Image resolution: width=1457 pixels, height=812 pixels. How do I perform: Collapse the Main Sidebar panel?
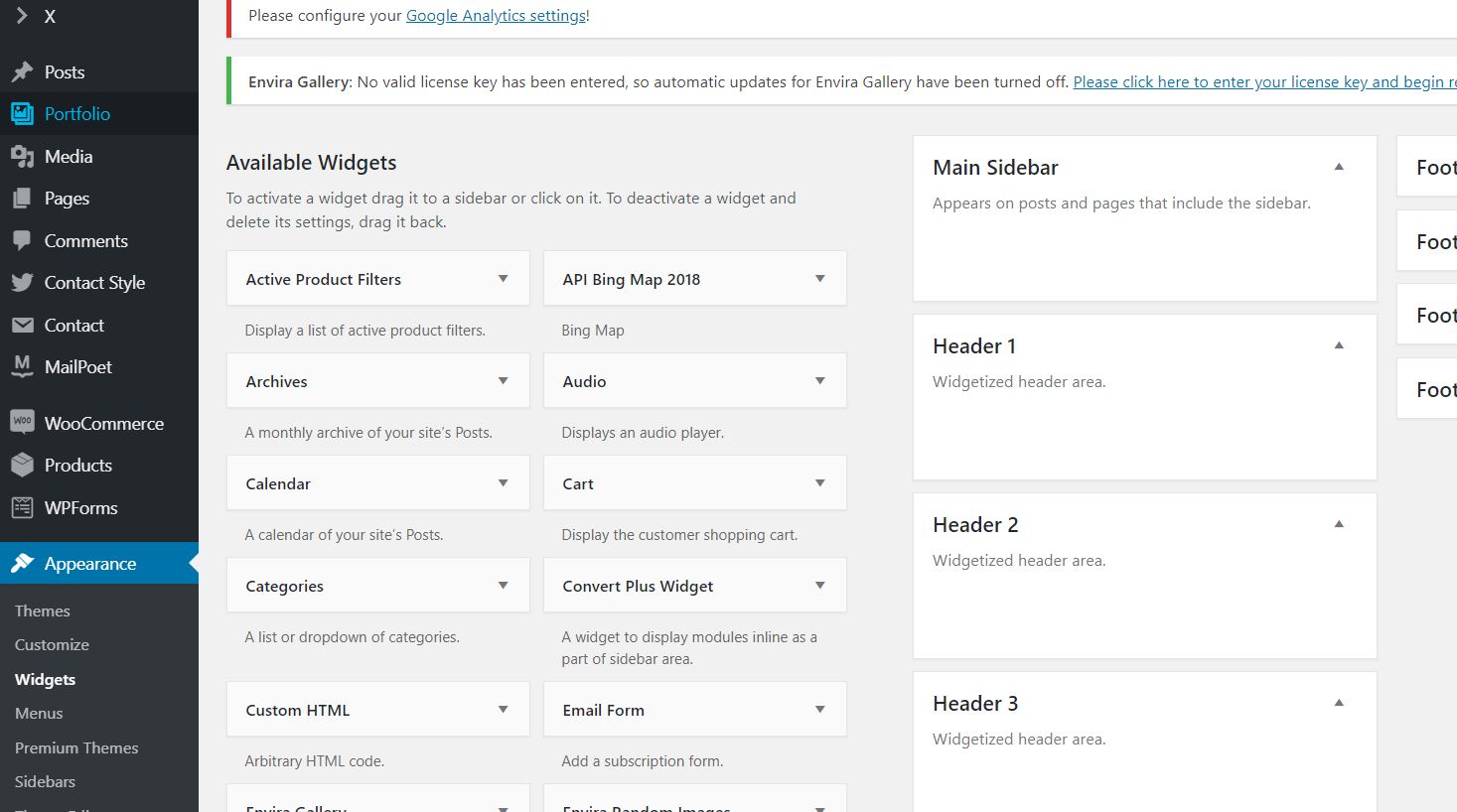click(x=1339, y=167)
